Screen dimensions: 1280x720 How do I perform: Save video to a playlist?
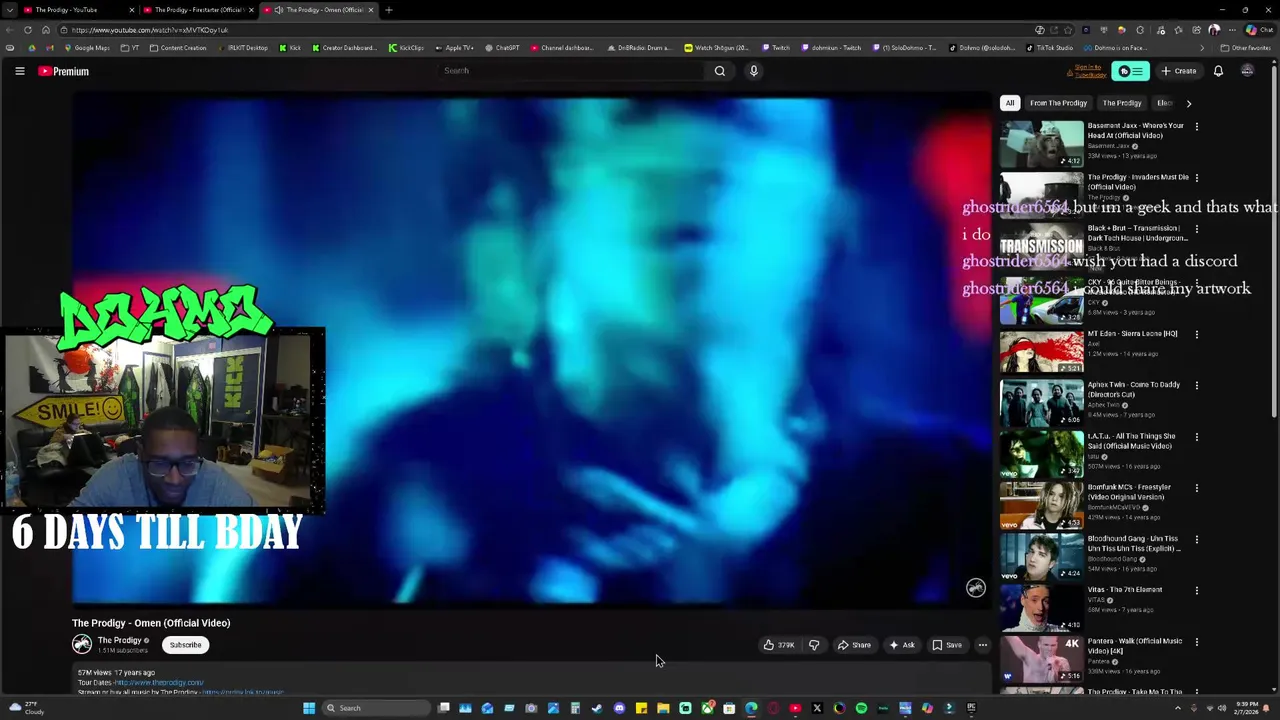tap(947, 645)
